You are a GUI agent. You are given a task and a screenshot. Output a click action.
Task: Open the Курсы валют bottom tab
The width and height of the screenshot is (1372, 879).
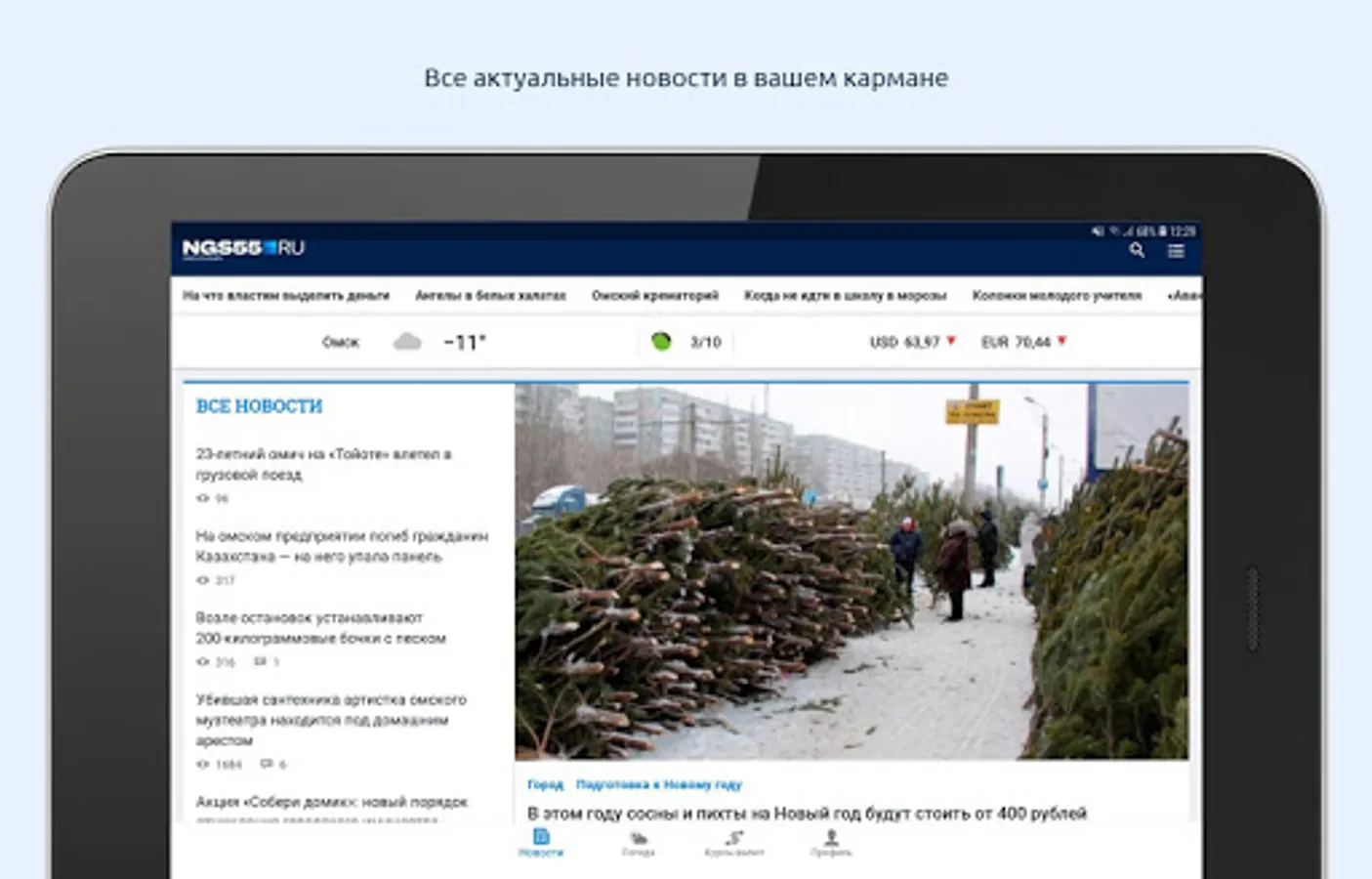(734, 844)
